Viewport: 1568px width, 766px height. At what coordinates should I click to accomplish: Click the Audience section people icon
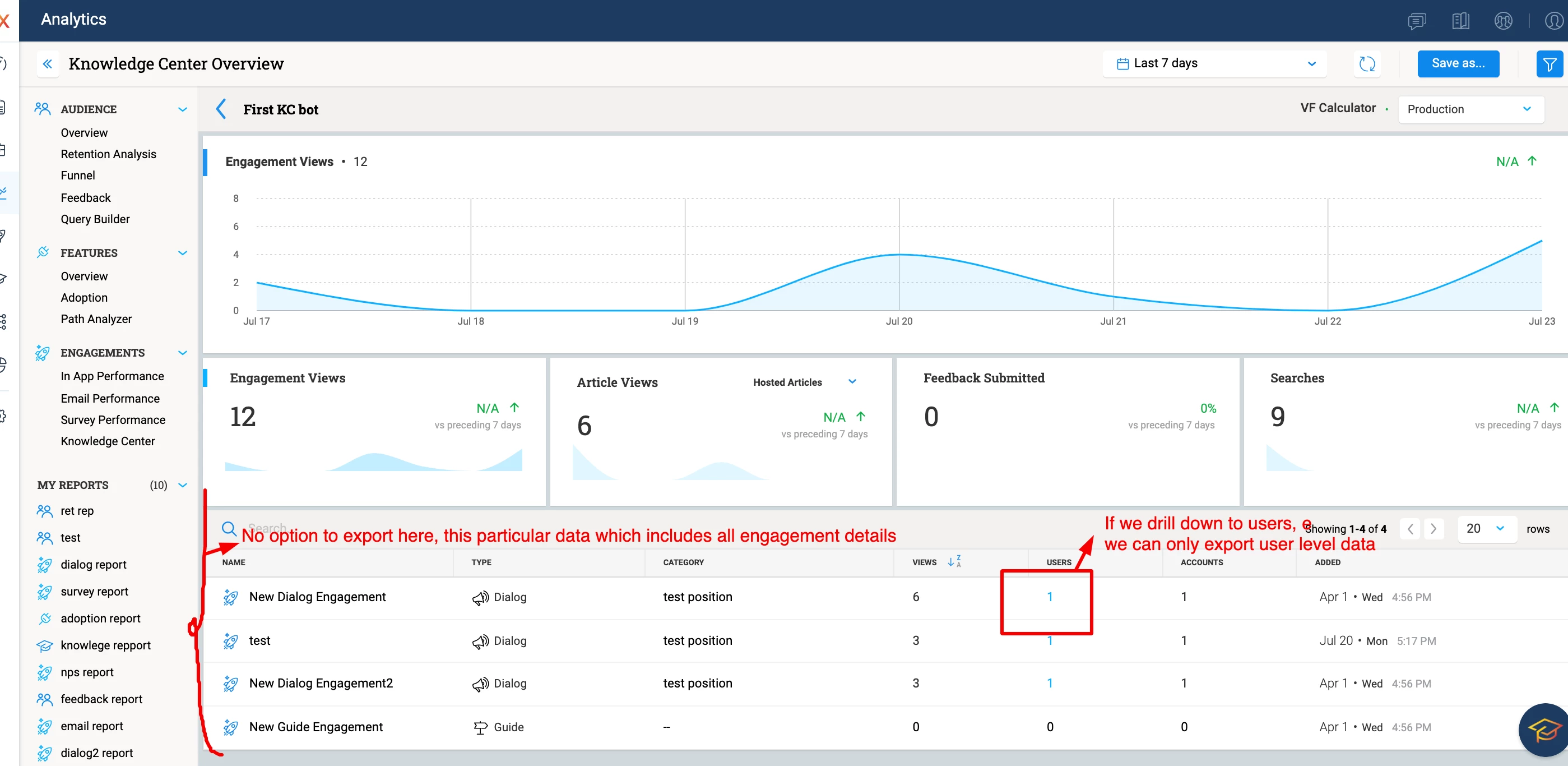click(x=43, y=109)
